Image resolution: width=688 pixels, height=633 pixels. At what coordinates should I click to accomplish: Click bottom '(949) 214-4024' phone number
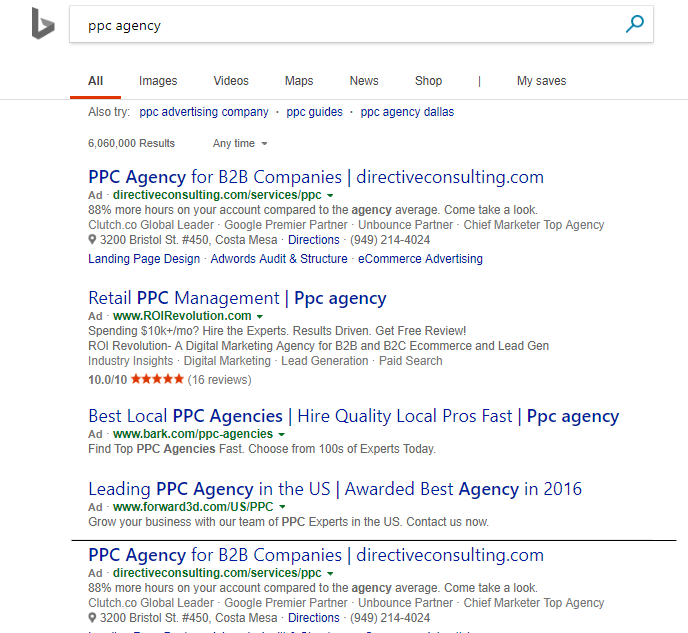(390, 618)
